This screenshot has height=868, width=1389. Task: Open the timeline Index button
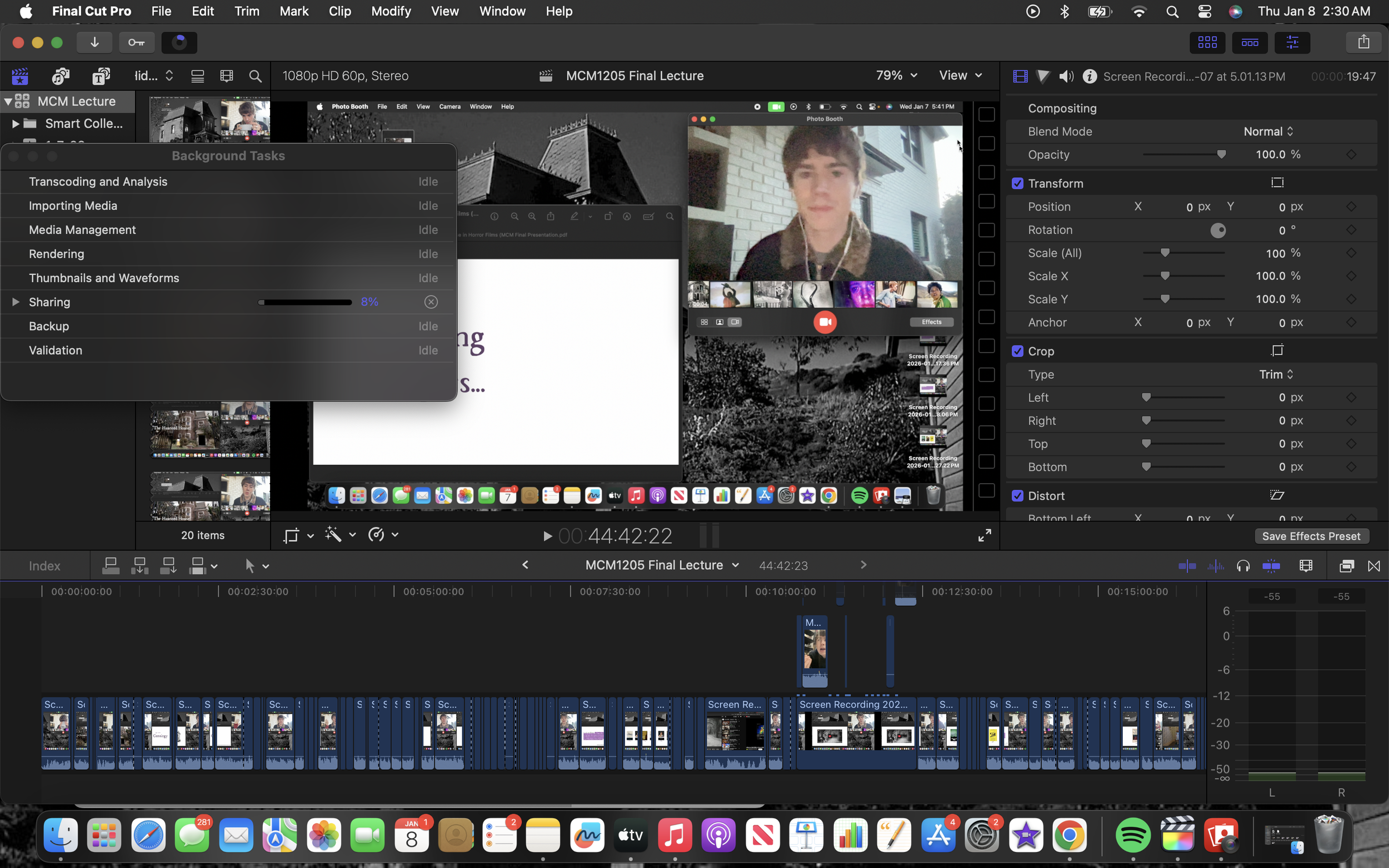pyautogui.click(x=44, y=566)
